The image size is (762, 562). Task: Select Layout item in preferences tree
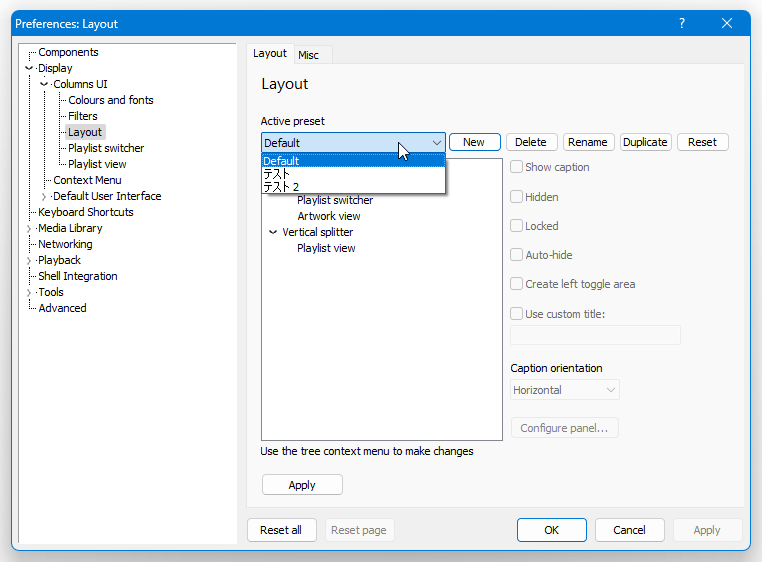(x=85, y=132)
